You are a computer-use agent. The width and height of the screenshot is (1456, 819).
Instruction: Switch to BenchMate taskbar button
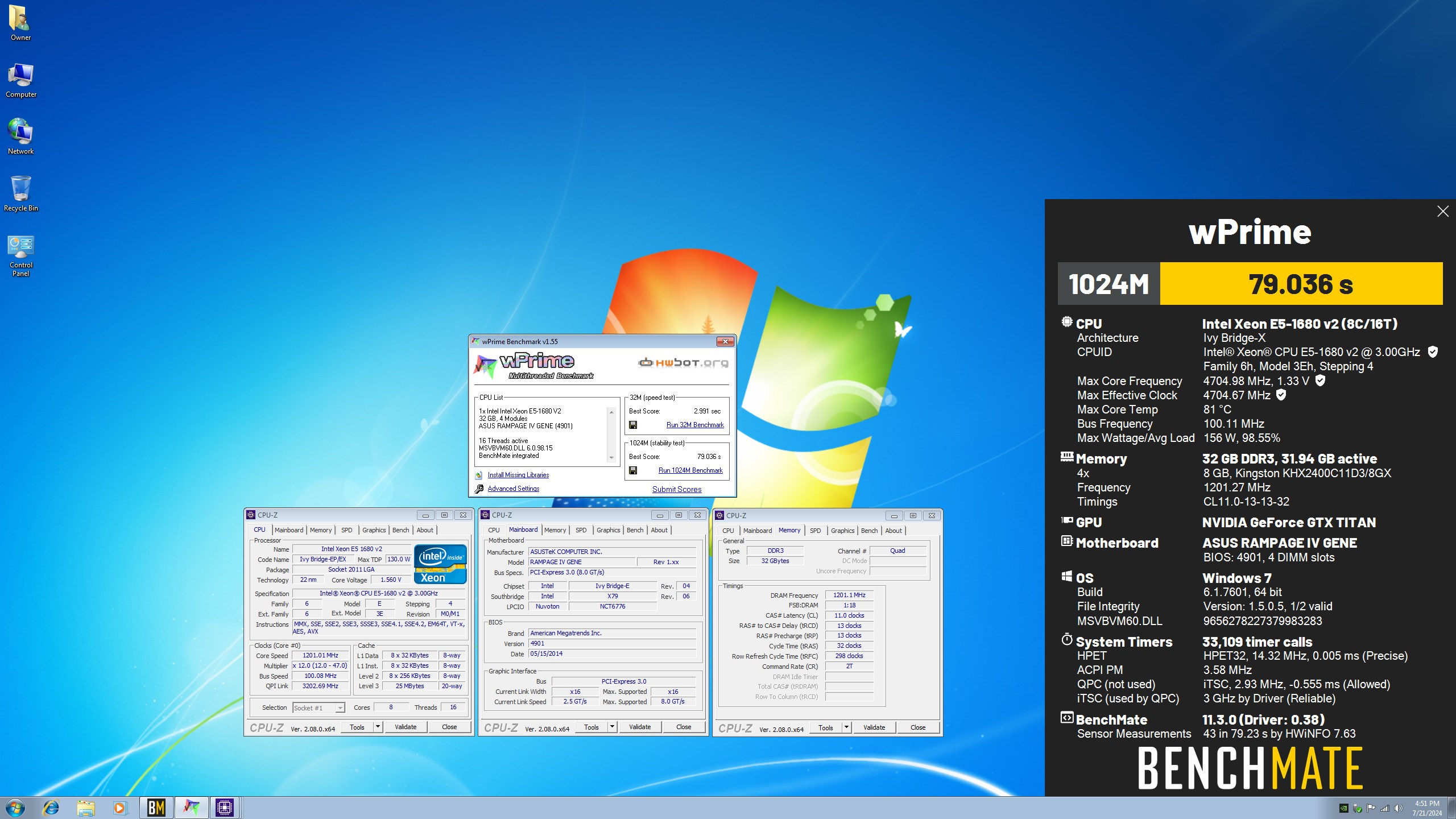(156, 807)
